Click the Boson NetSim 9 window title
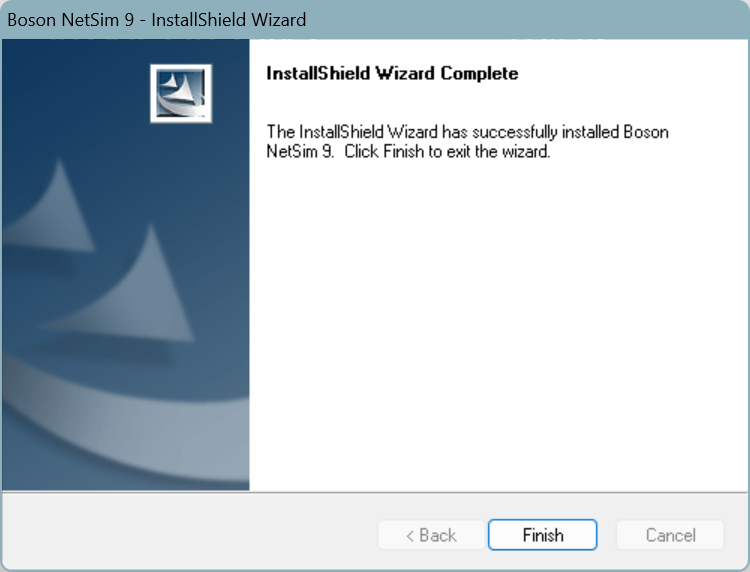This screenshot has height=572, width=750. (x=156, y=20)
